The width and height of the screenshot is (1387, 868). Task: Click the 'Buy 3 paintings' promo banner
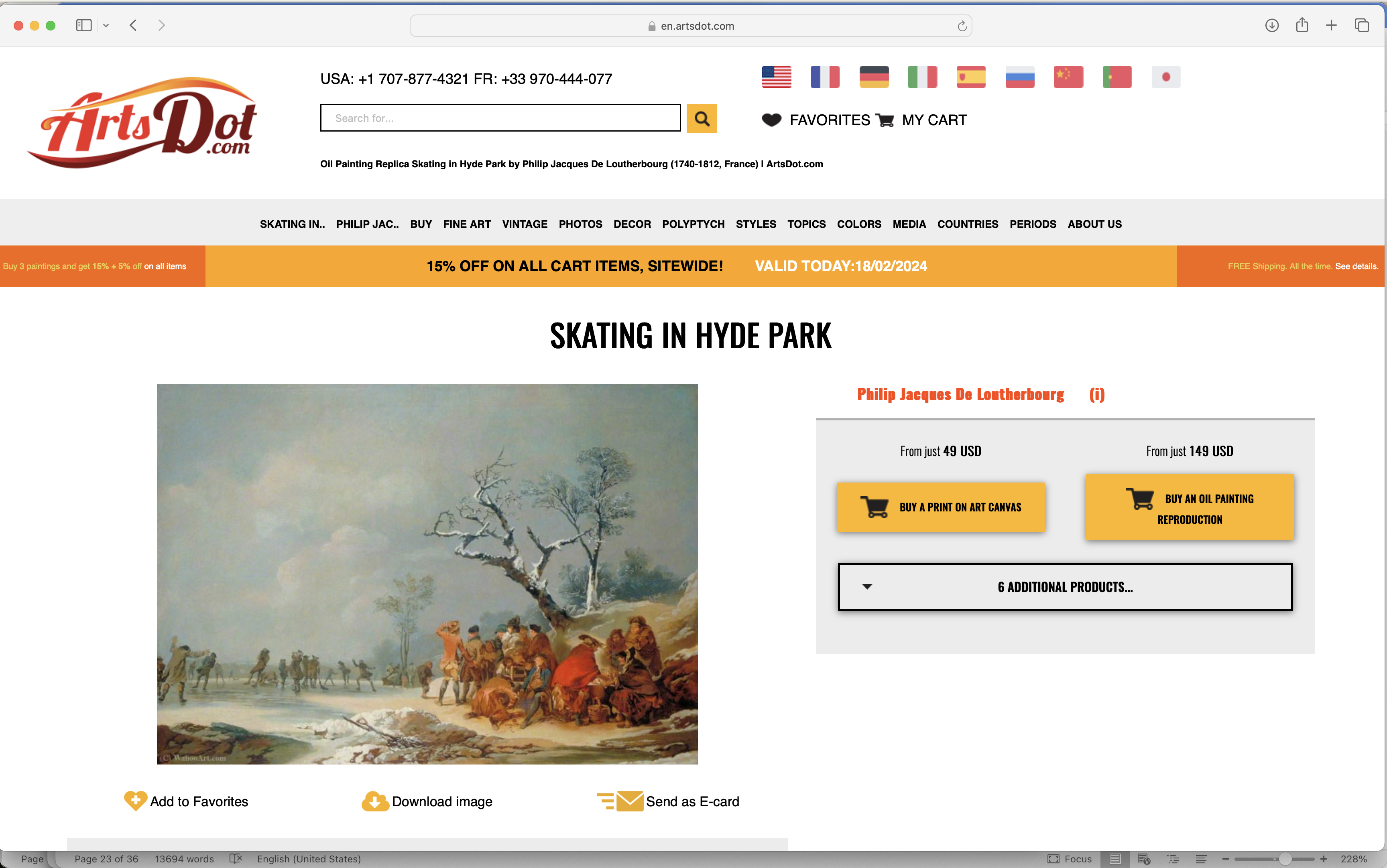click(x=102, y=266)
